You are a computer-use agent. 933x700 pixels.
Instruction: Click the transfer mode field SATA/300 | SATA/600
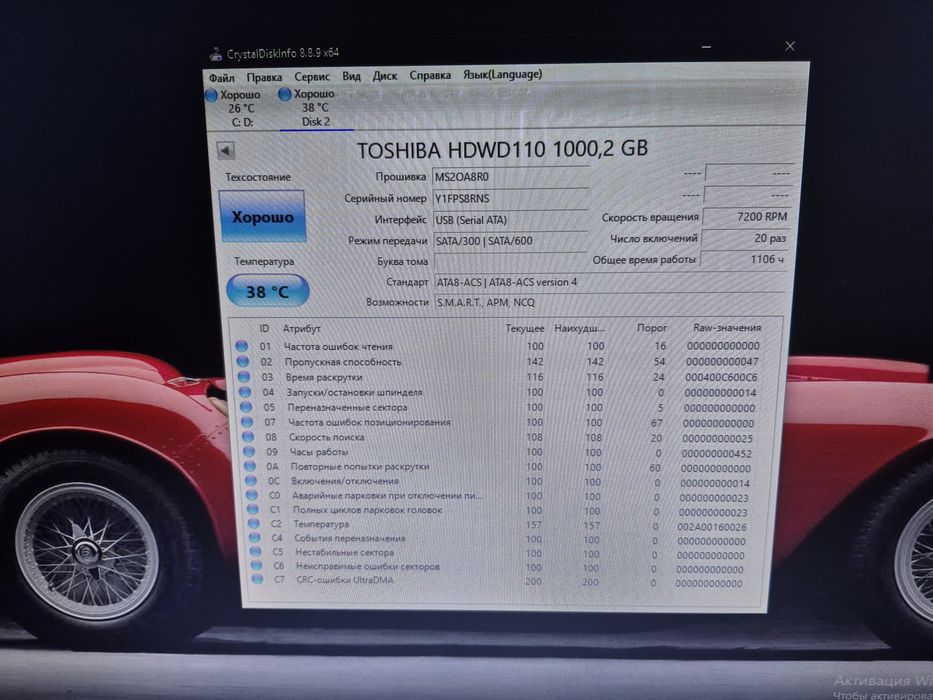(x=511, y=240)
